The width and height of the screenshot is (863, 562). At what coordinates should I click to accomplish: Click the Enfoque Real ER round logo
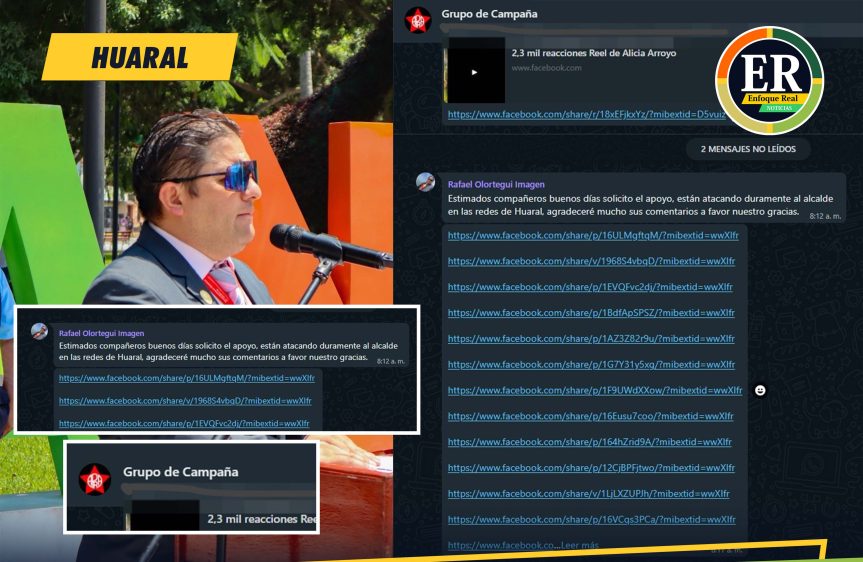pos(769,80)
